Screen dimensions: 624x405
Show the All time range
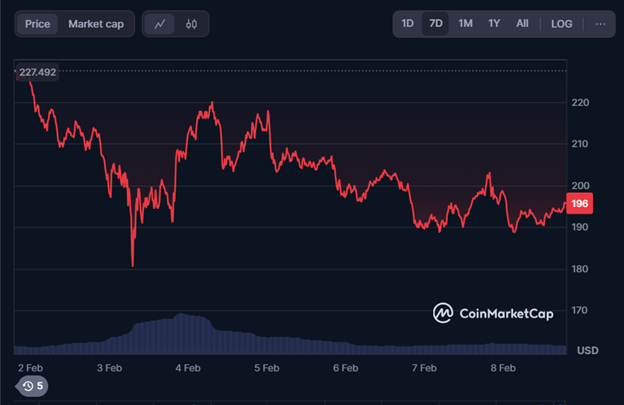click(x=522, y=24)
